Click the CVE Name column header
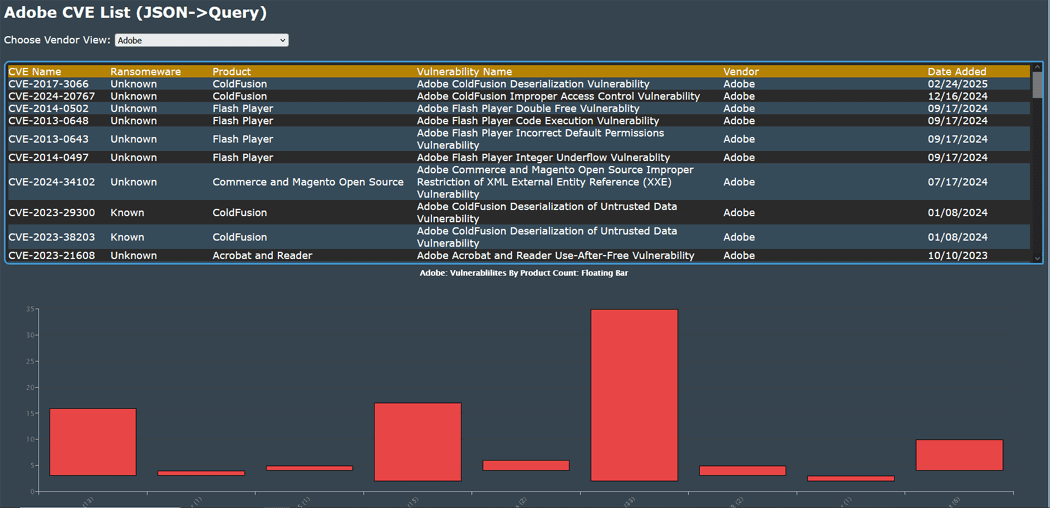The image size is (1050, 508). [x=34, y=72]
